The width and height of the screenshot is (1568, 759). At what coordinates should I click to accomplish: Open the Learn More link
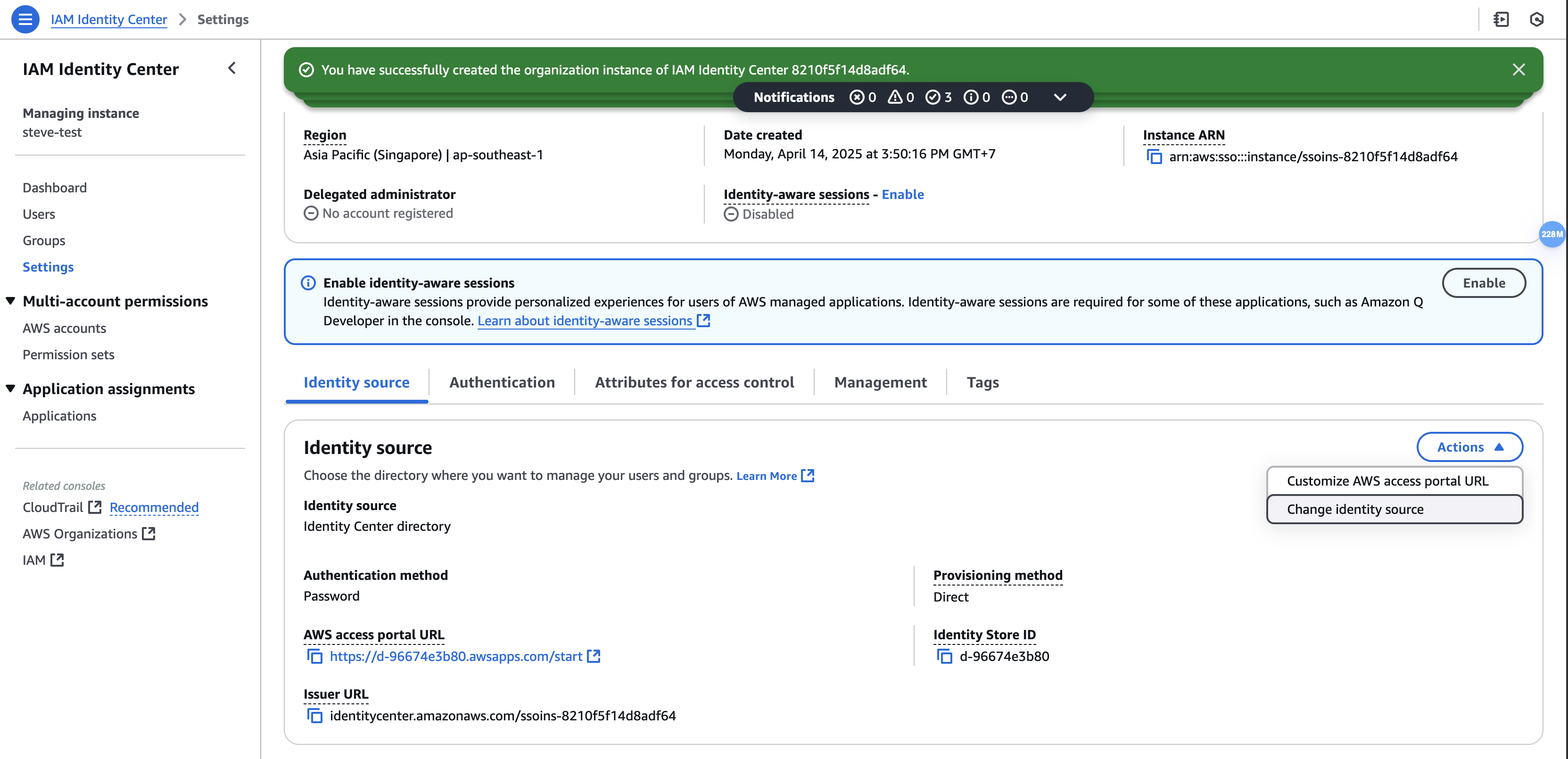pyautogui.click(x=775, y=476)
